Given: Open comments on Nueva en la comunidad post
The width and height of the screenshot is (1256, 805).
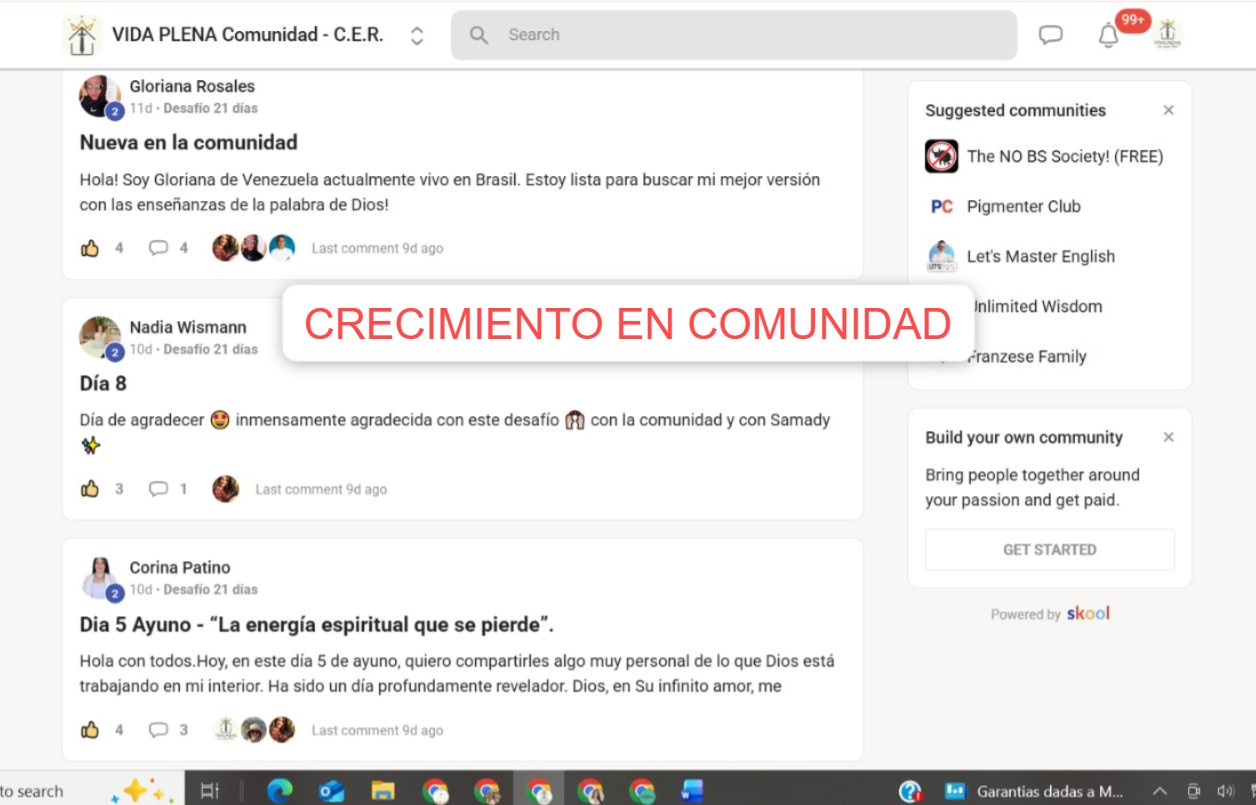Looking at the screenshot, I should pyautogui.click(x=158, y=248).
